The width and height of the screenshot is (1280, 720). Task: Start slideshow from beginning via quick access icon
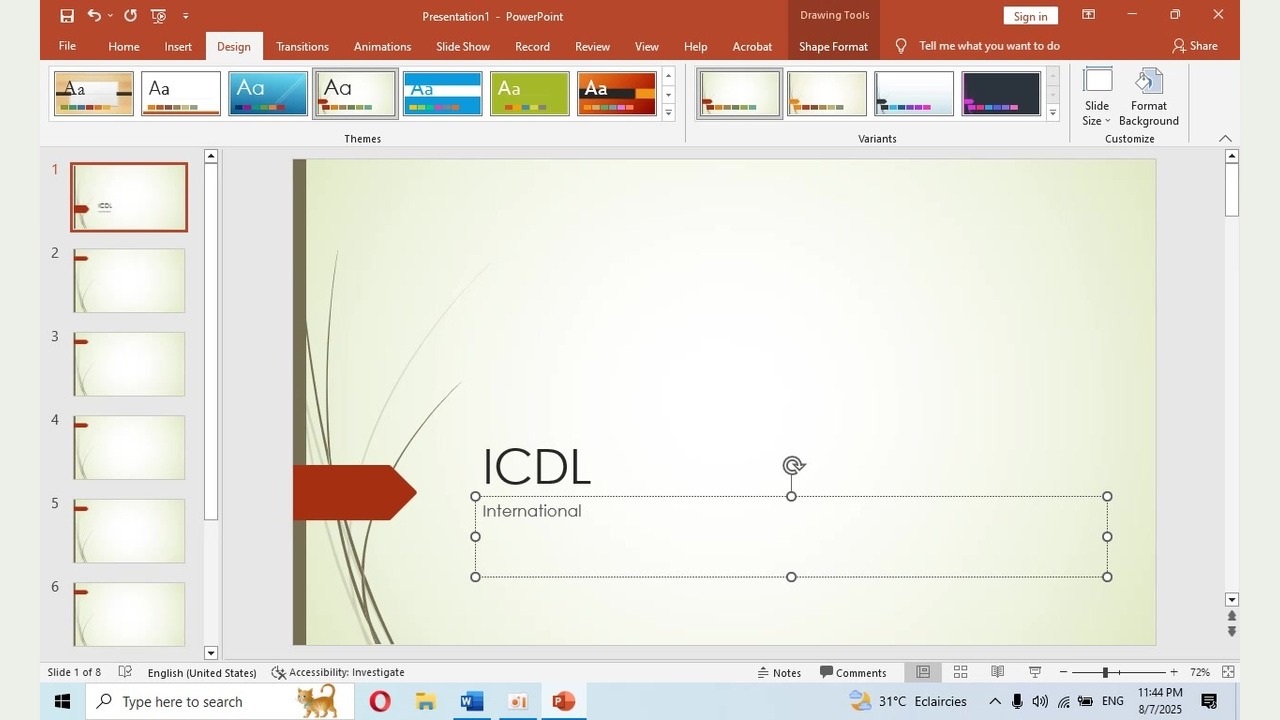tap(158, 16)
